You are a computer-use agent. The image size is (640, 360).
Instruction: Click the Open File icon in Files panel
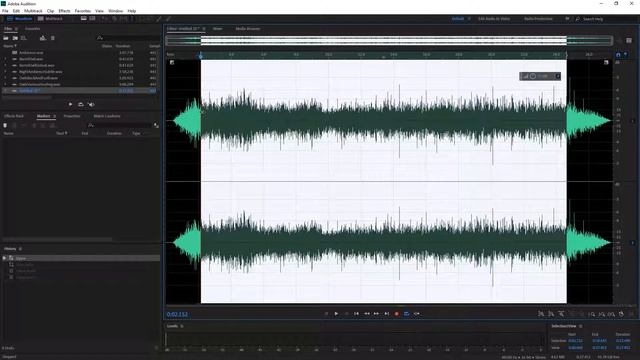[x=6, y=38]
